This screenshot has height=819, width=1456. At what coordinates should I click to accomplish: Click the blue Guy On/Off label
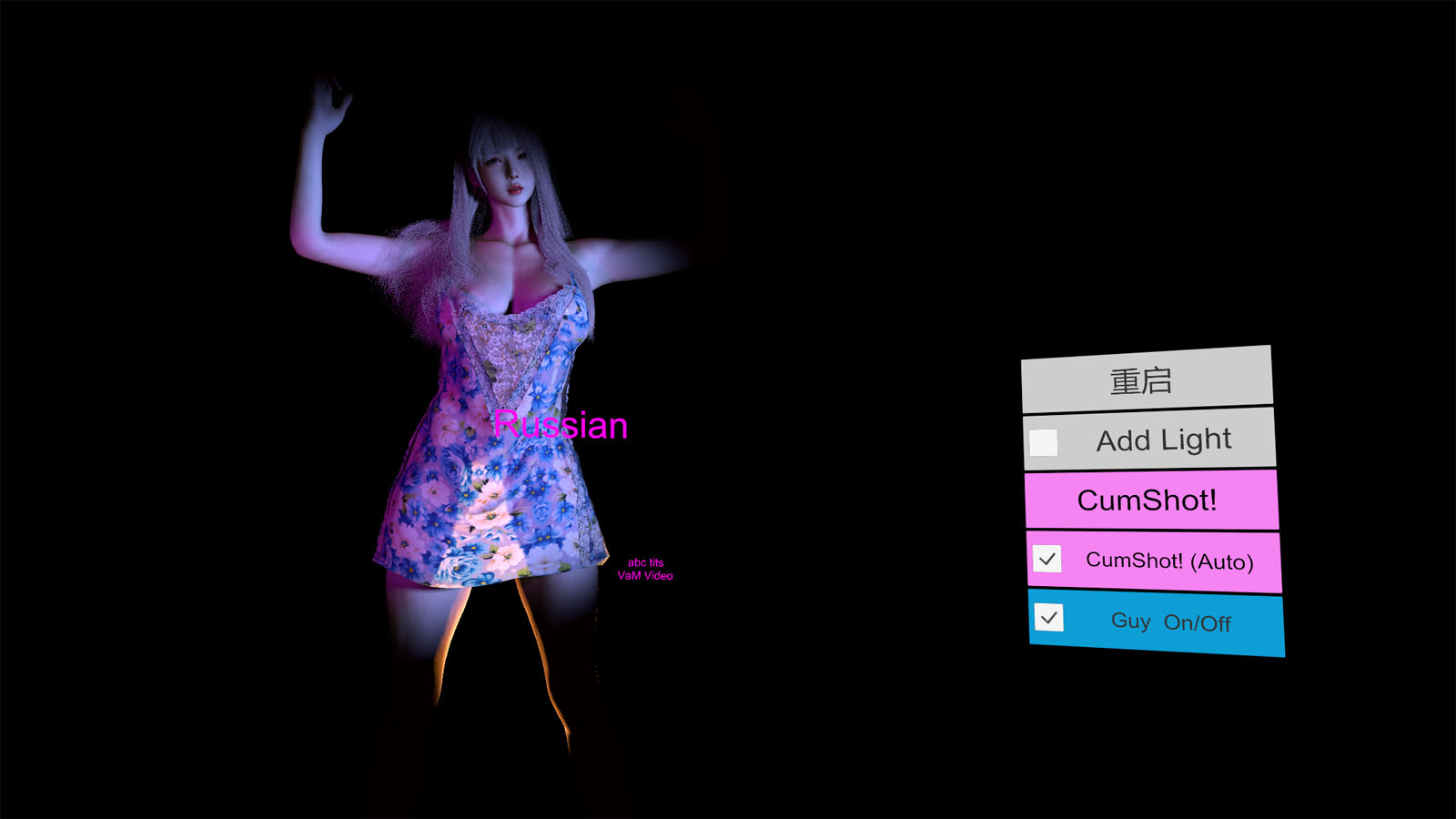point(1170,622)
